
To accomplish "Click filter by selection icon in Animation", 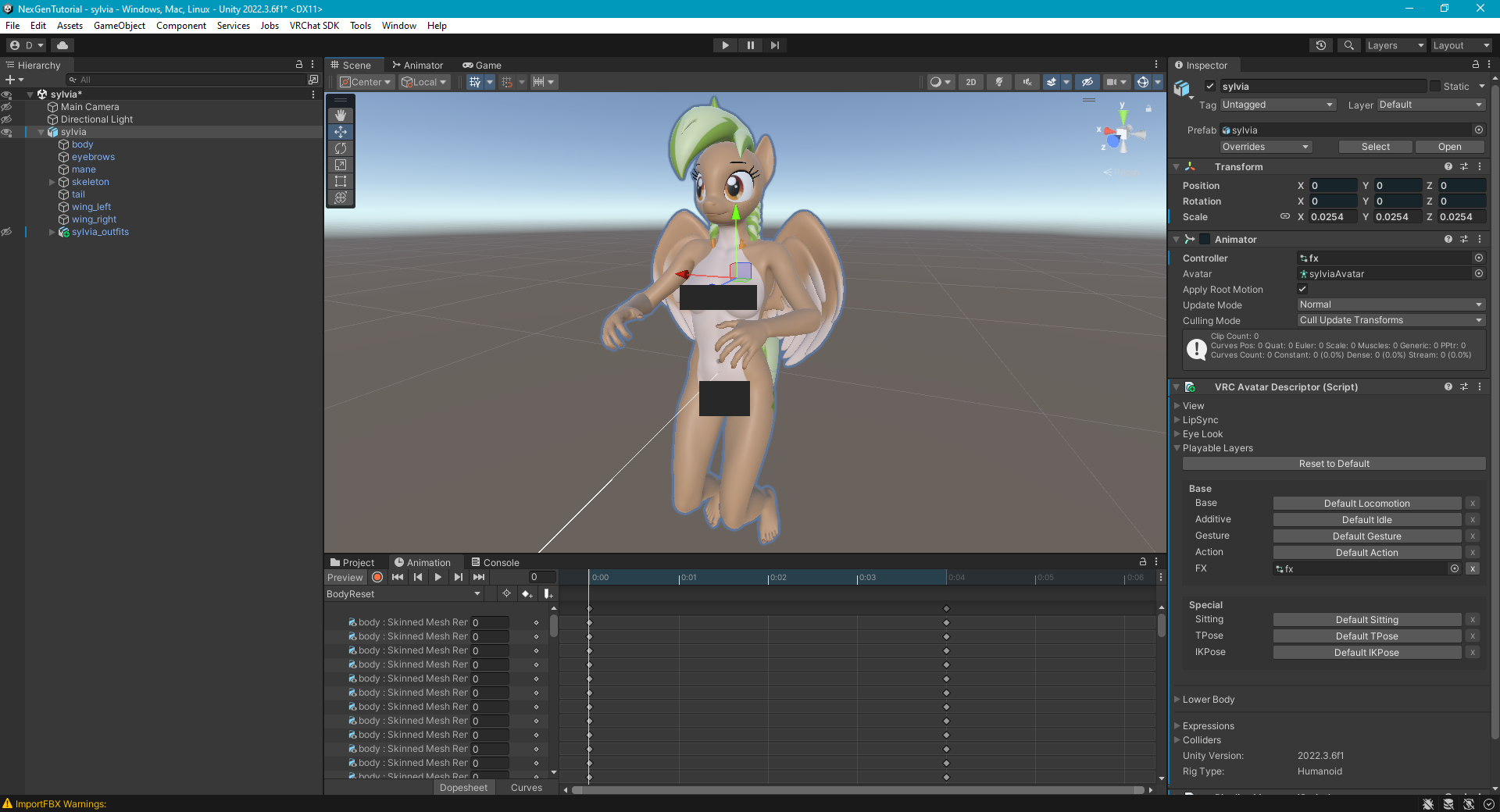I will pos(506,594).
